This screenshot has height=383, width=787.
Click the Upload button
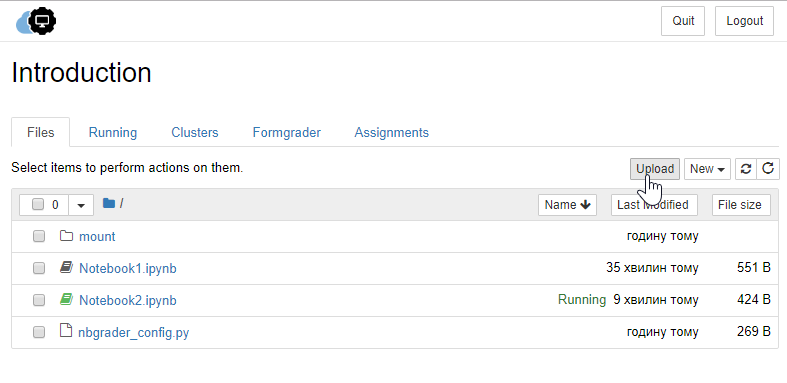click(x=655, y=169)
